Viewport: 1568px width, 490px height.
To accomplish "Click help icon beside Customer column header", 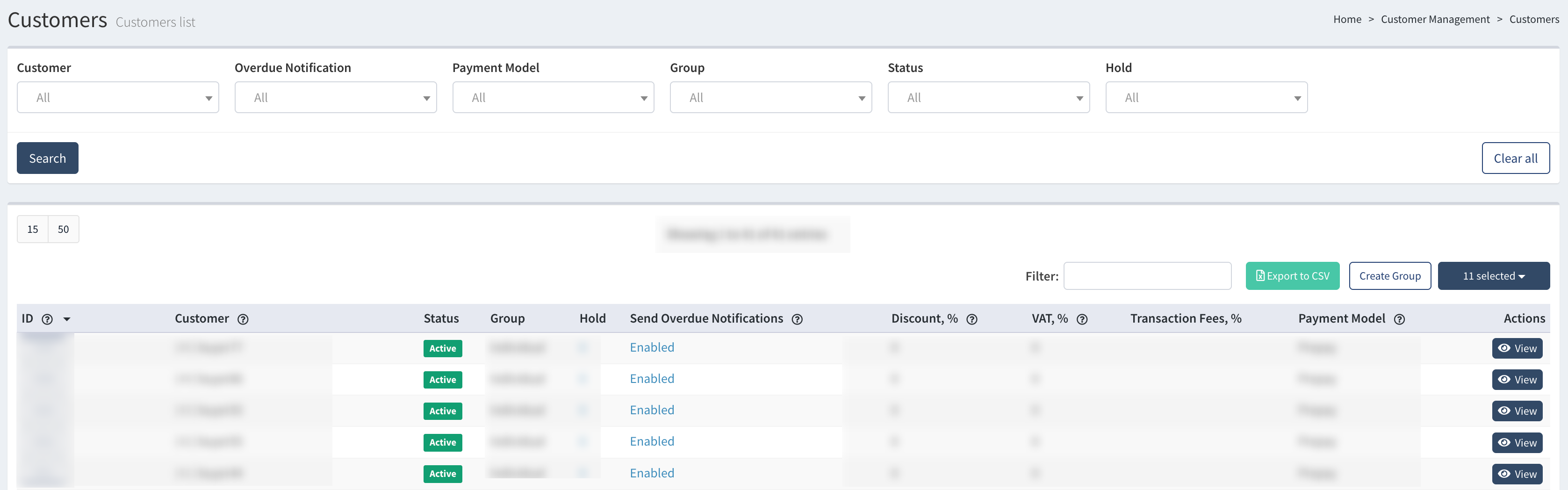I will pyautogui.click(x=243, y=319).
